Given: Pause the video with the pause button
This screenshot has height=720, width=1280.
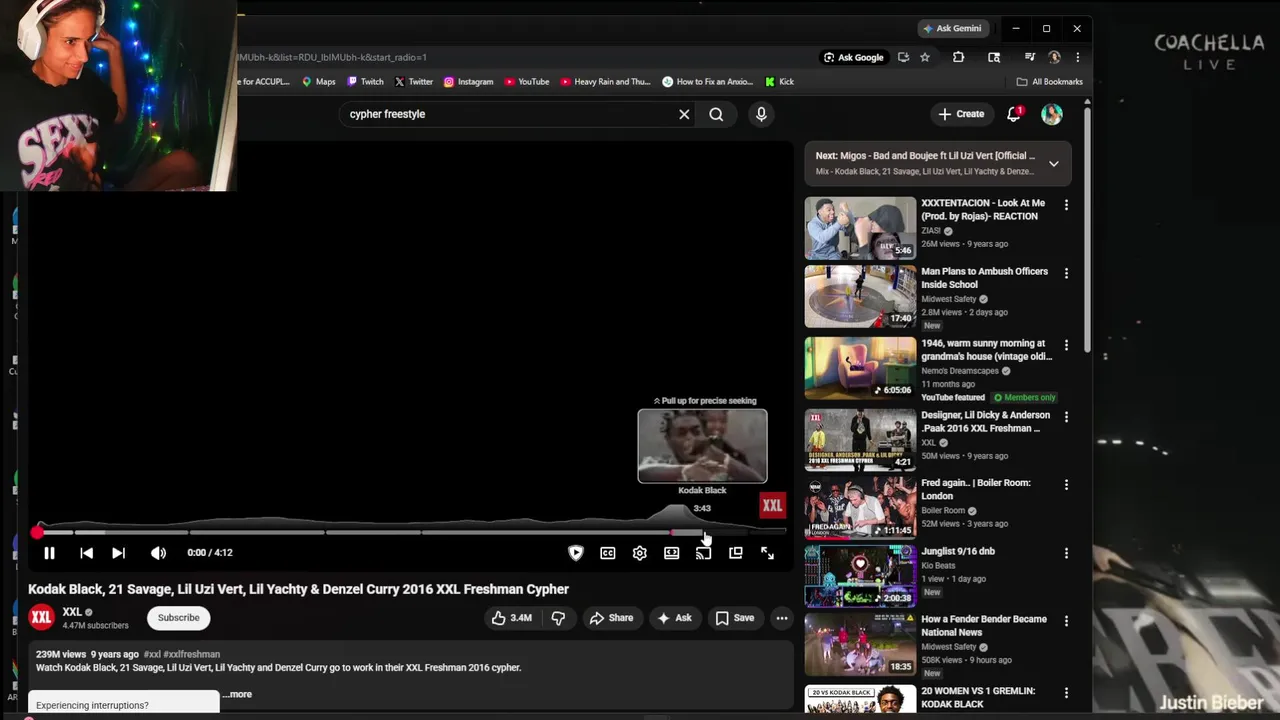Looking at the screenshot, I should tap(49, 553).
